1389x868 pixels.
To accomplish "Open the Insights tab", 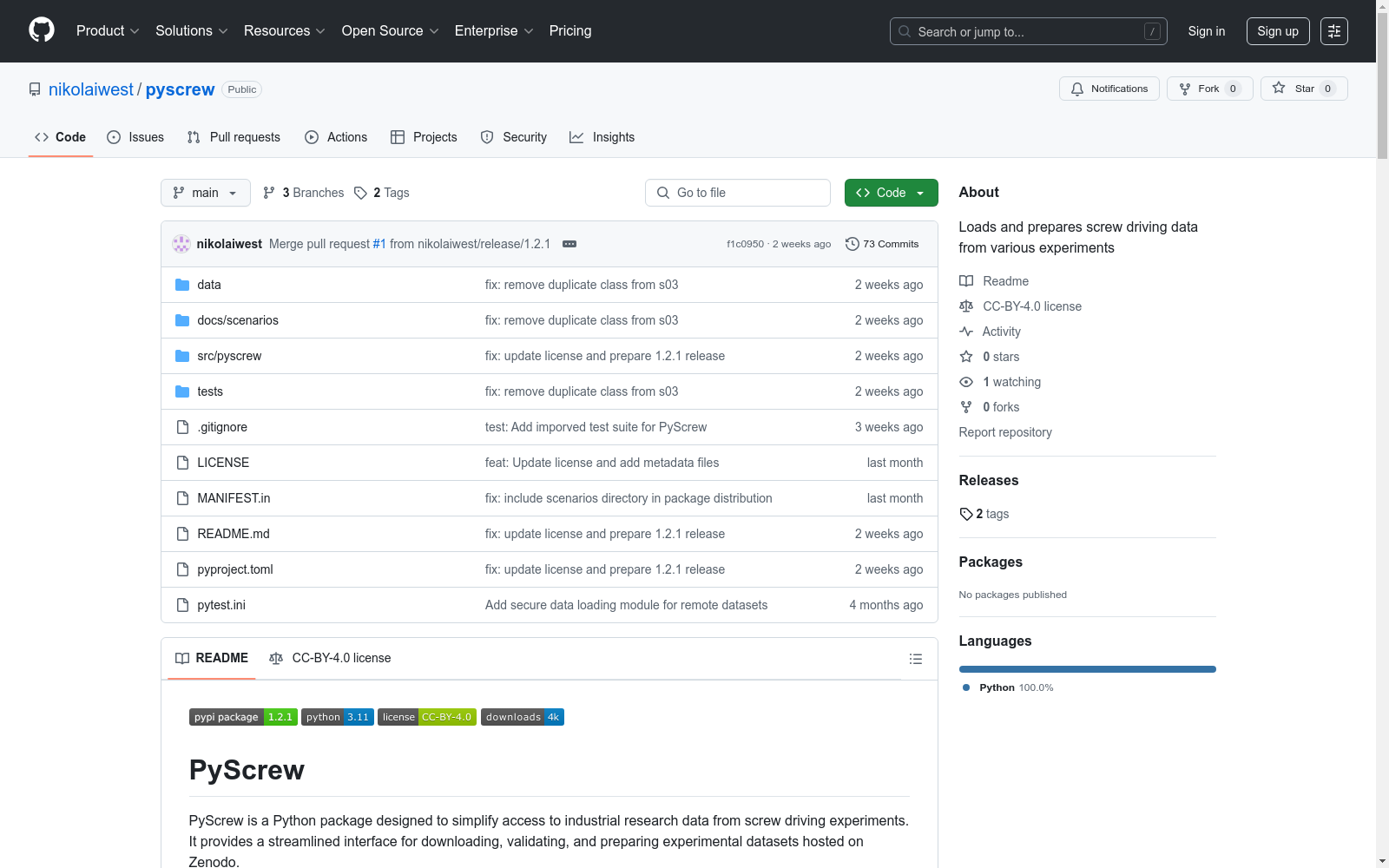I will pos(602,137).
